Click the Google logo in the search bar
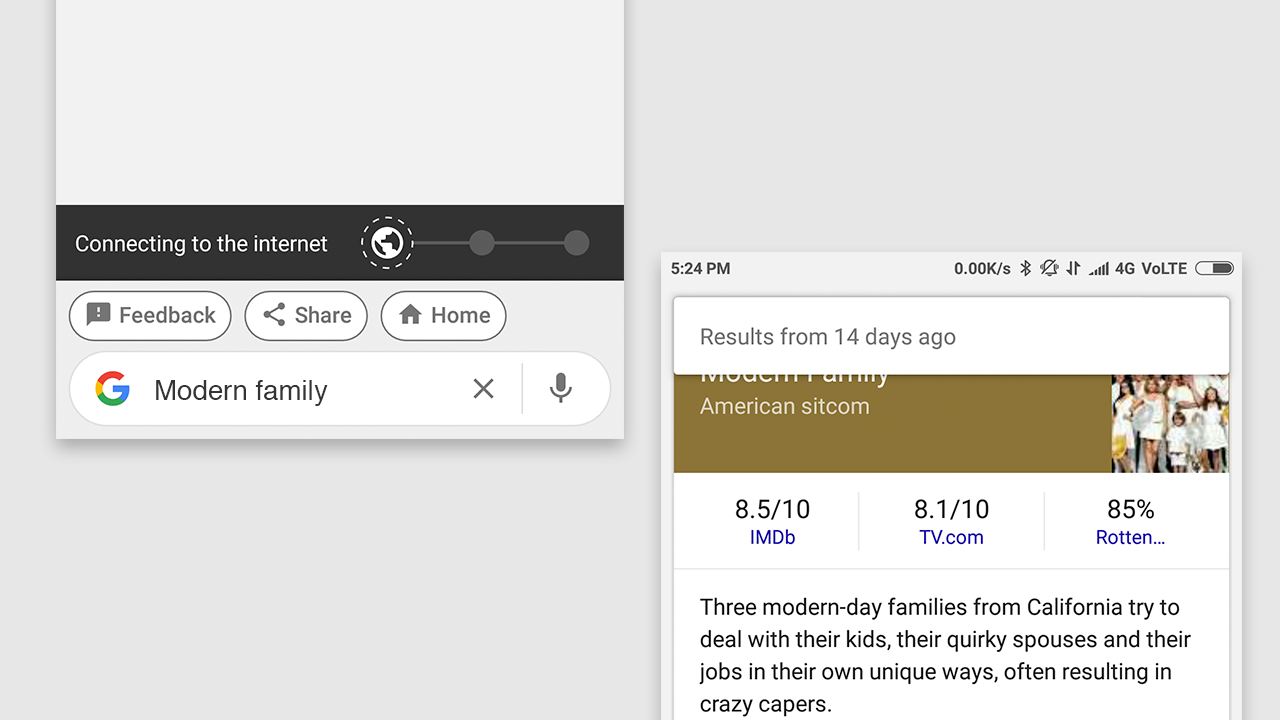Image resolution: width=1280 pixels, height=720 pixels. coord(113,389)
